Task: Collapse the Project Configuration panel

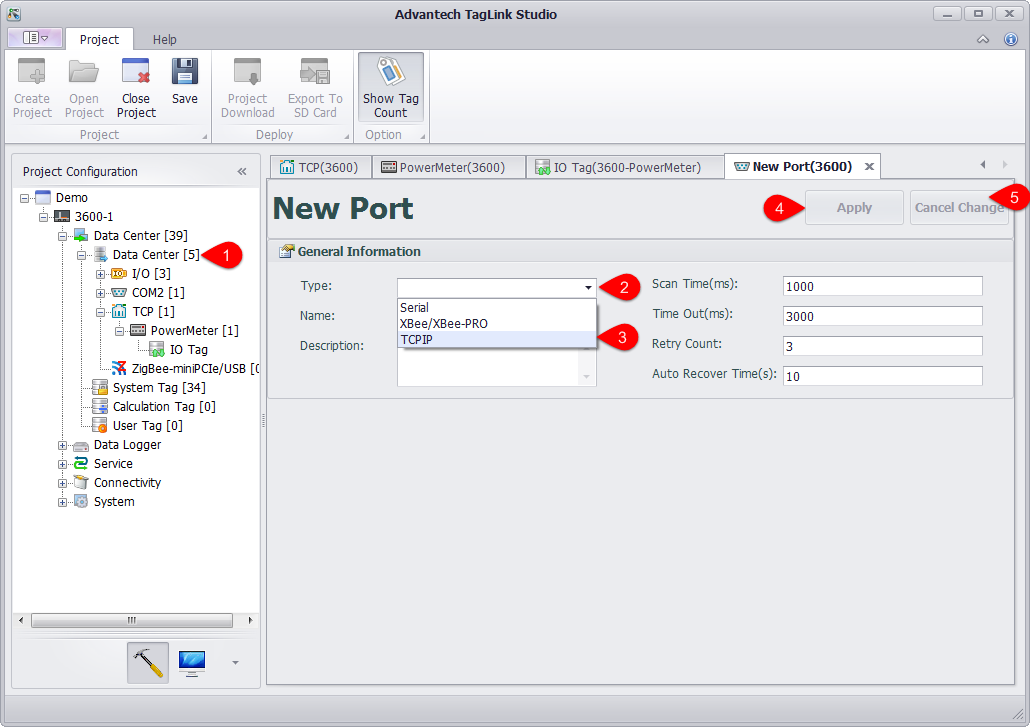Action: point(242,171)
